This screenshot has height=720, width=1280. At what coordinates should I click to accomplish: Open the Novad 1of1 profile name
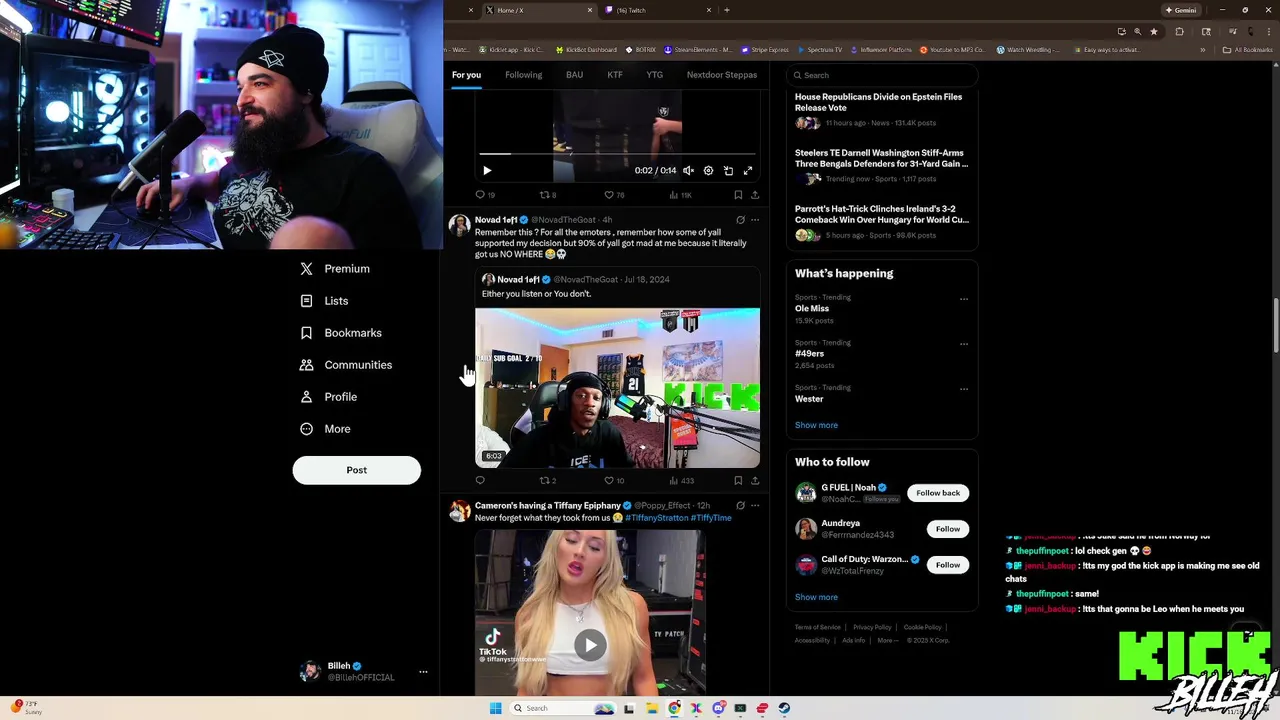point(496,220)
